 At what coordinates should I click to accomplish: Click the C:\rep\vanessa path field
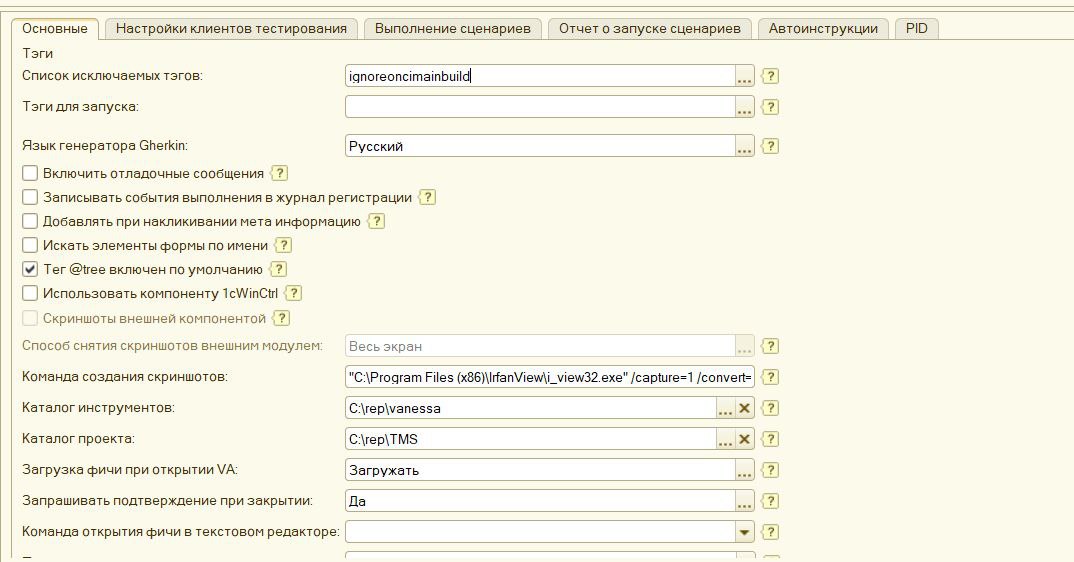coord(531,408)
